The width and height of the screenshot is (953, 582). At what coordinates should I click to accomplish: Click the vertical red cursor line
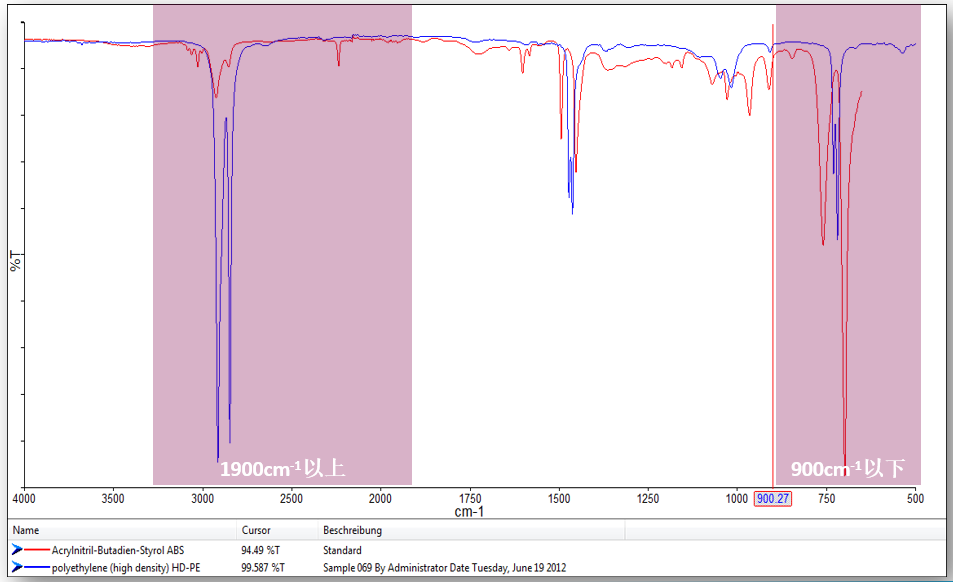pyautogui.click(x=773, y=255)
